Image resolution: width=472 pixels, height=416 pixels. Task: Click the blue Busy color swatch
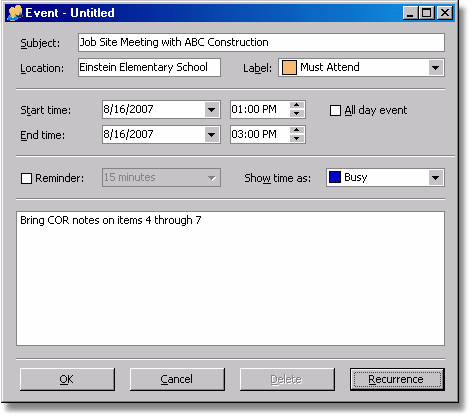[335, 177]
